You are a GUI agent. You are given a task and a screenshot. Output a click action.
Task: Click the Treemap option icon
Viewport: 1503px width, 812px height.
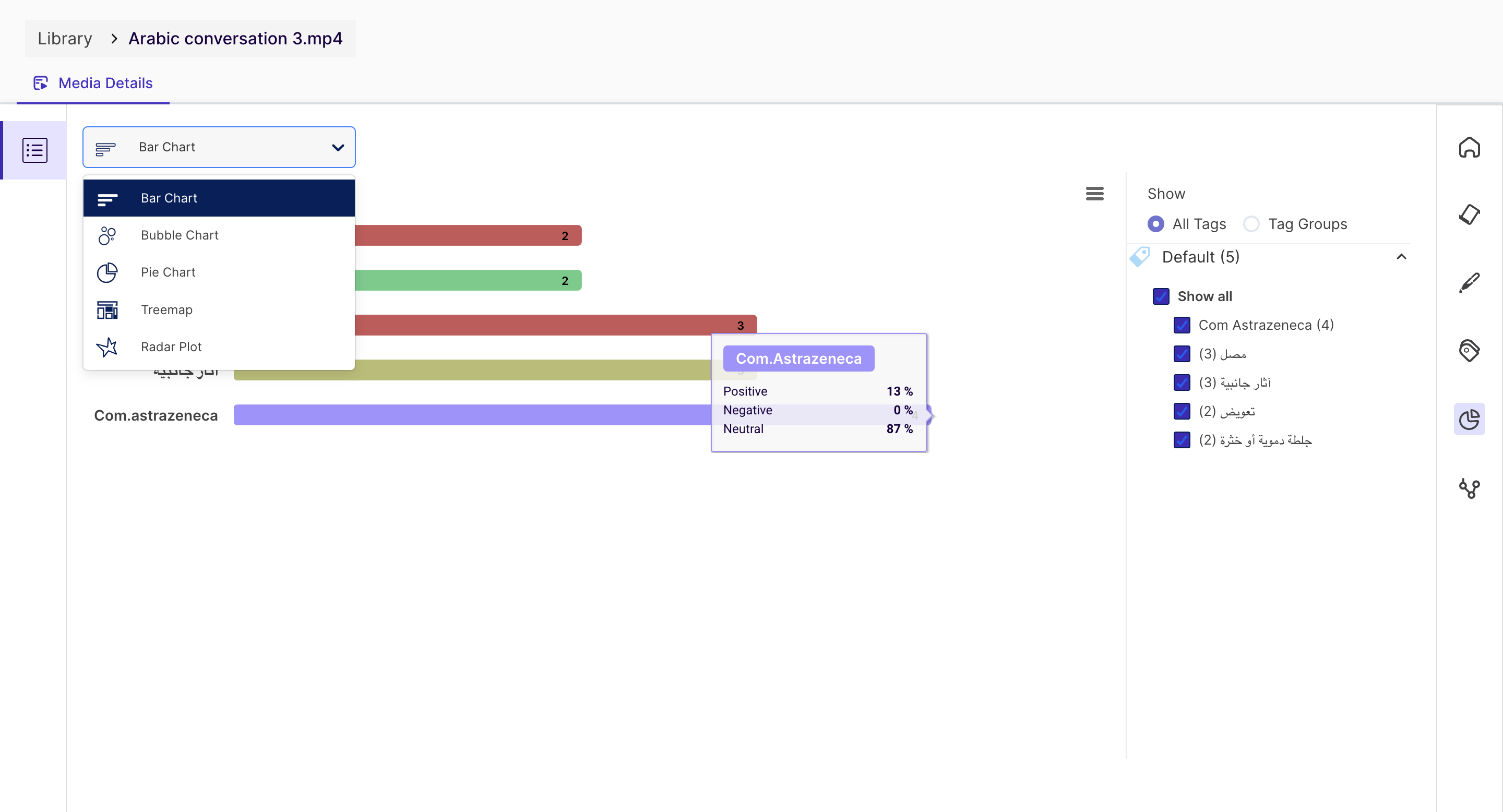click(108, 310)
